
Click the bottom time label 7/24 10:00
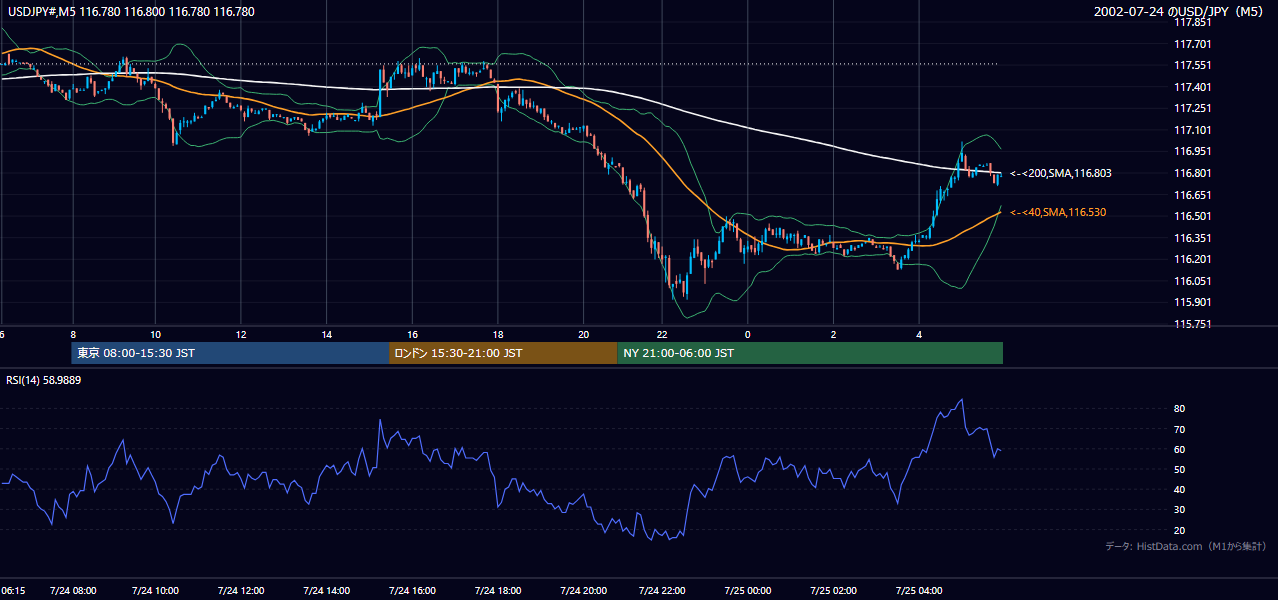154,591
